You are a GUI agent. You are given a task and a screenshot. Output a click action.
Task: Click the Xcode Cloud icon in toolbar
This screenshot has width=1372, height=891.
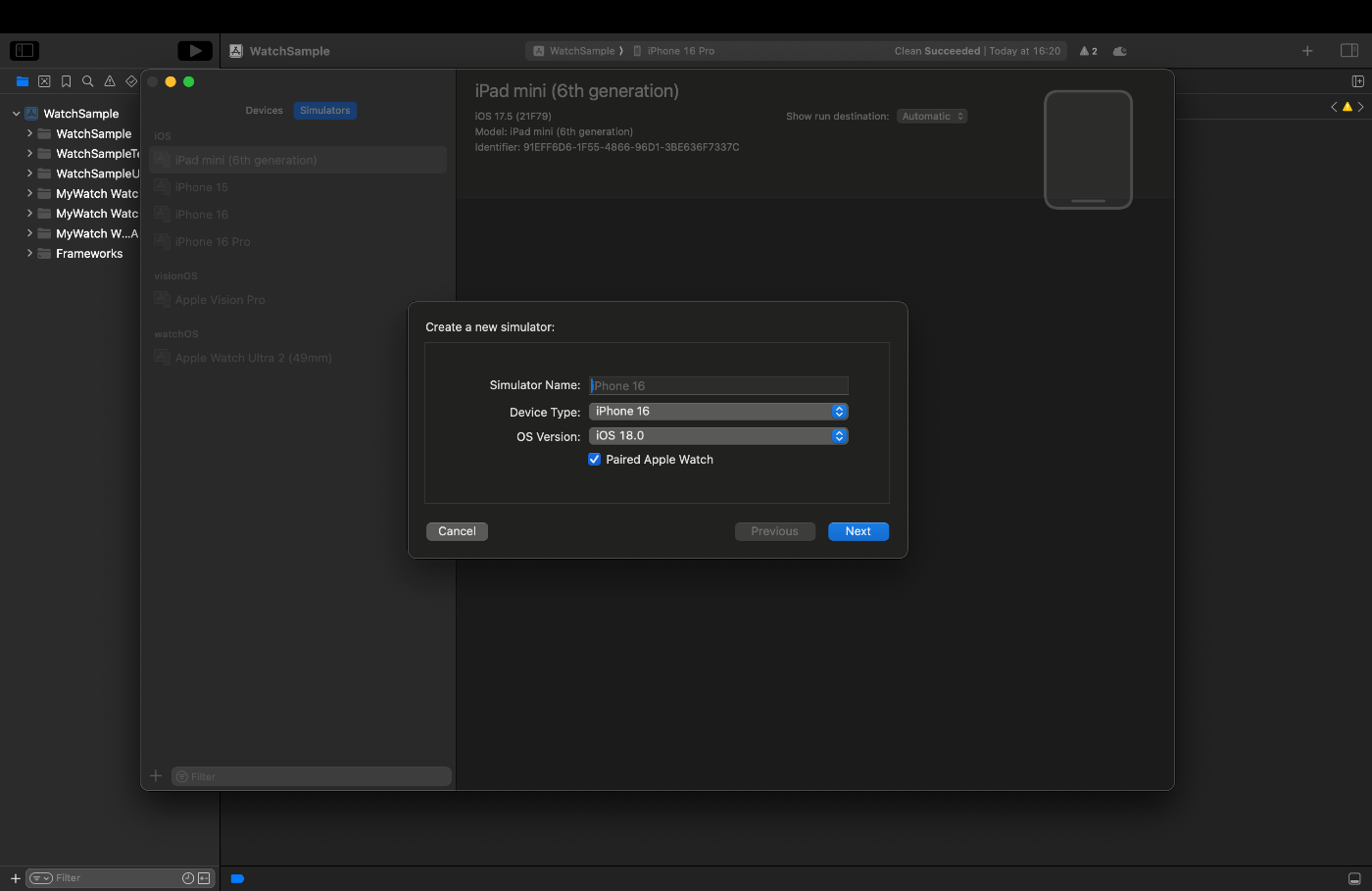pos(1120,51)
